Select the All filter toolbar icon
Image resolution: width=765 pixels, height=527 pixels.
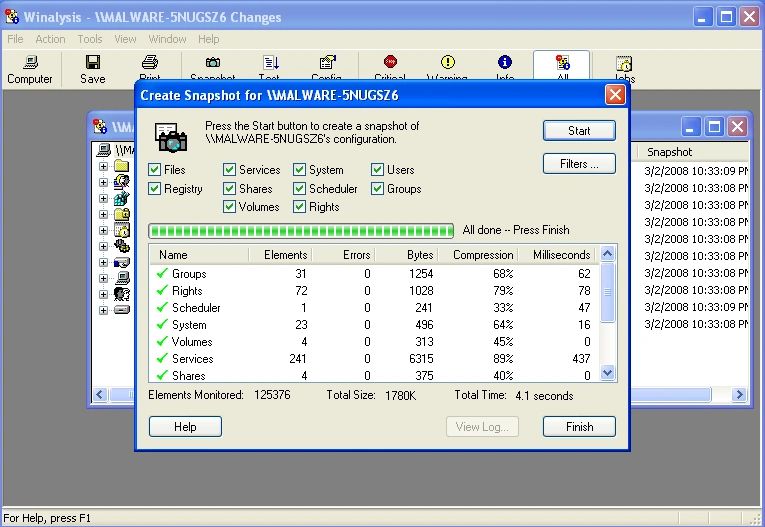coord(562,66)
